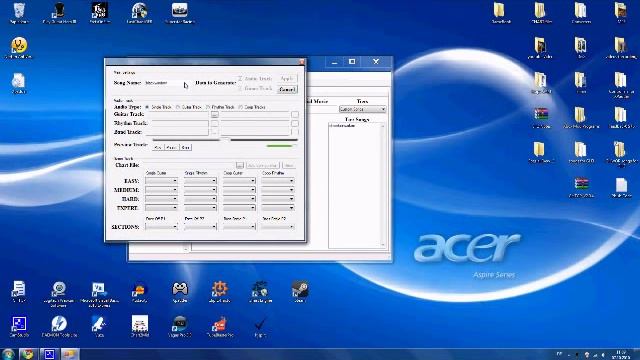Open the yellow stethoscope desktop icon
The width and height of the screenshot is (640, 360).
(19, 47)
